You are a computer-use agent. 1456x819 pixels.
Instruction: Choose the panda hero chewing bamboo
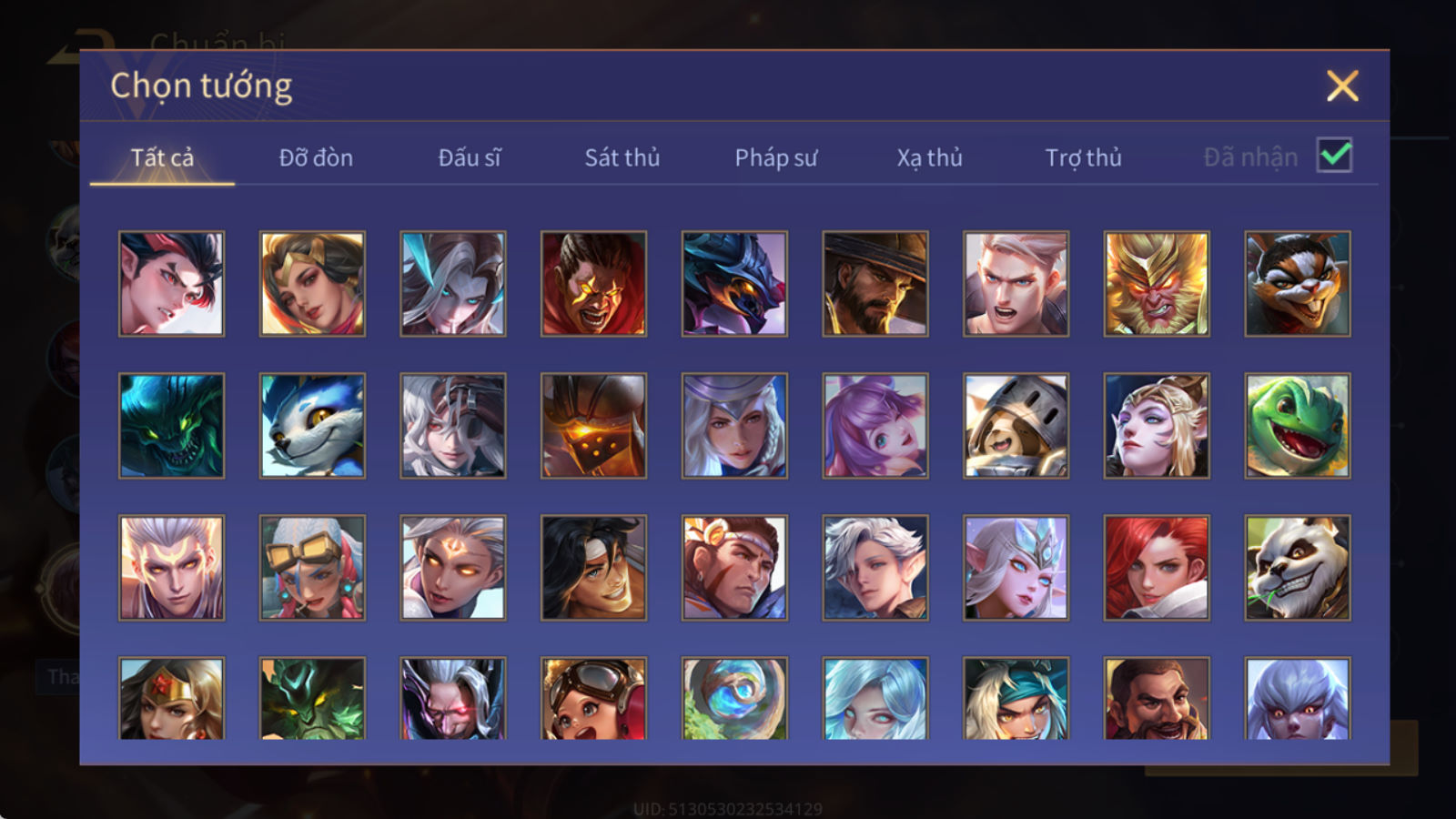click(x=1298, y=568)
